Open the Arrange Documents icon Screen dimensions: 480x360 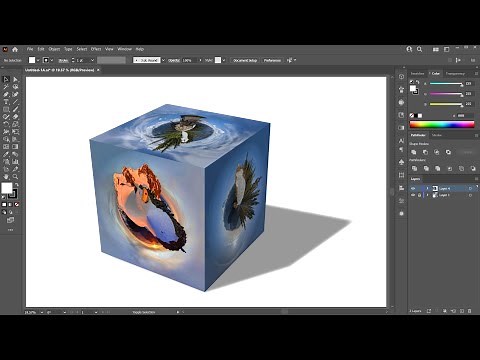(x=436, y=49)
